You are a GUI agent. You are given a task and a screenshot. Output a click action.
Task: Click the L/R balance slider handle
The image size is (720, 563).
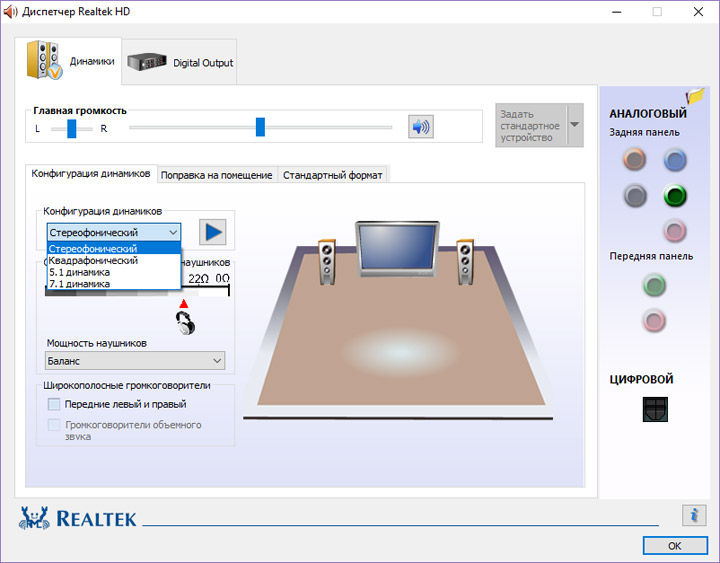72,129
